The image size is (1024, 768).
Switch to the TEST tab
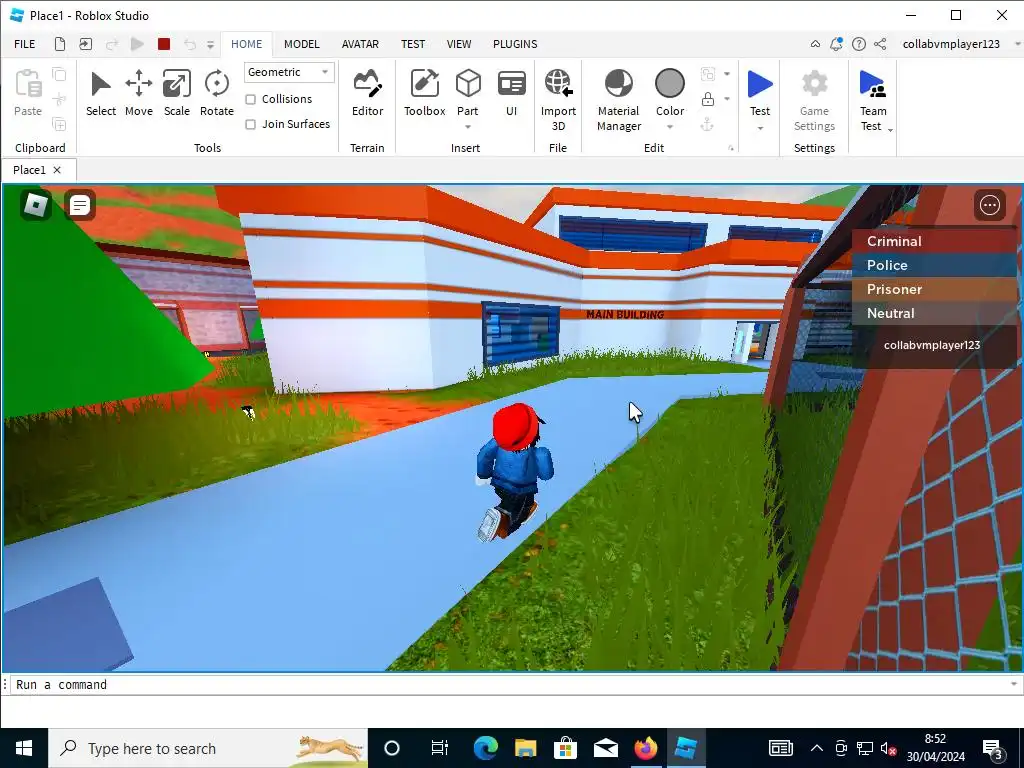413,44
